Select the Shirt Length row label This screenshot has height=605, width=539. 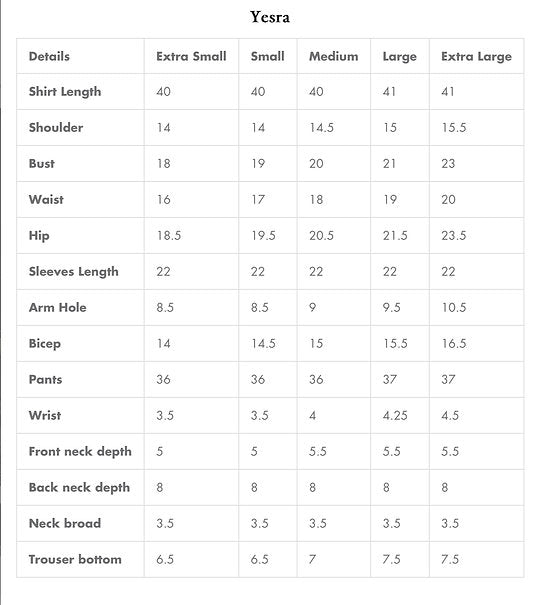pyautogui.click(x=65, y=92)
